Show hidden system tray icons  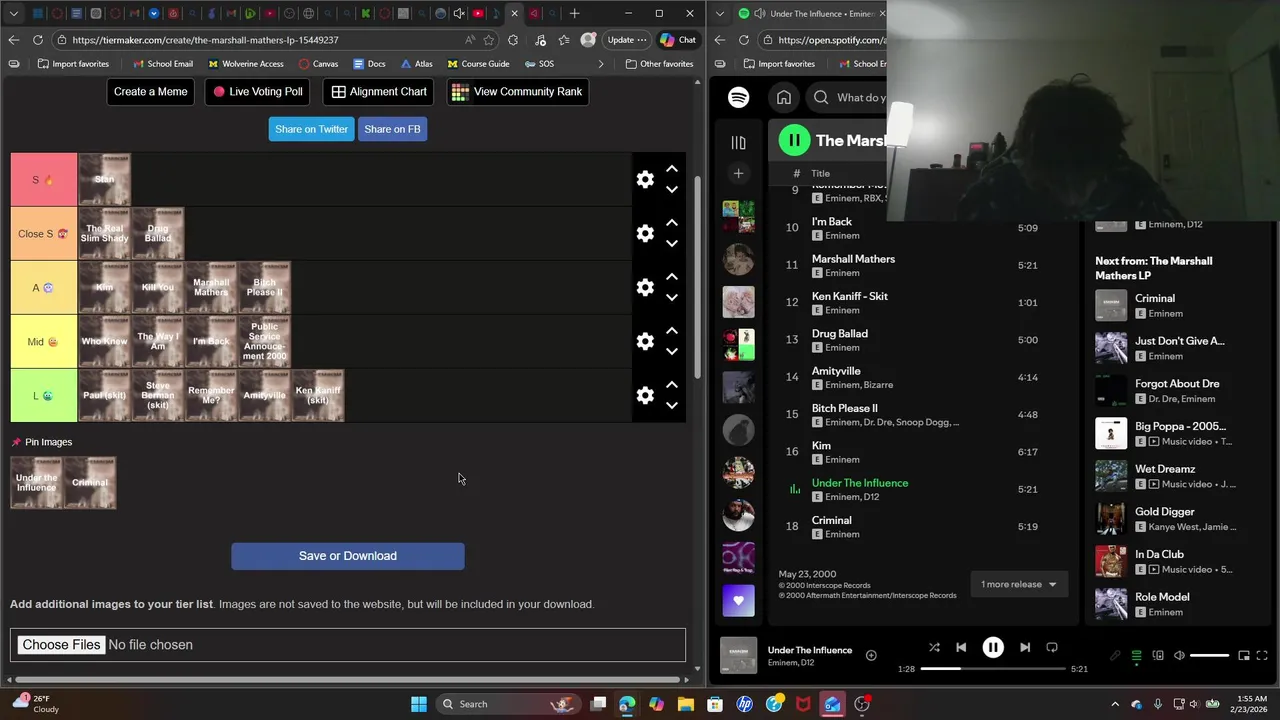tap(1115, 704)
